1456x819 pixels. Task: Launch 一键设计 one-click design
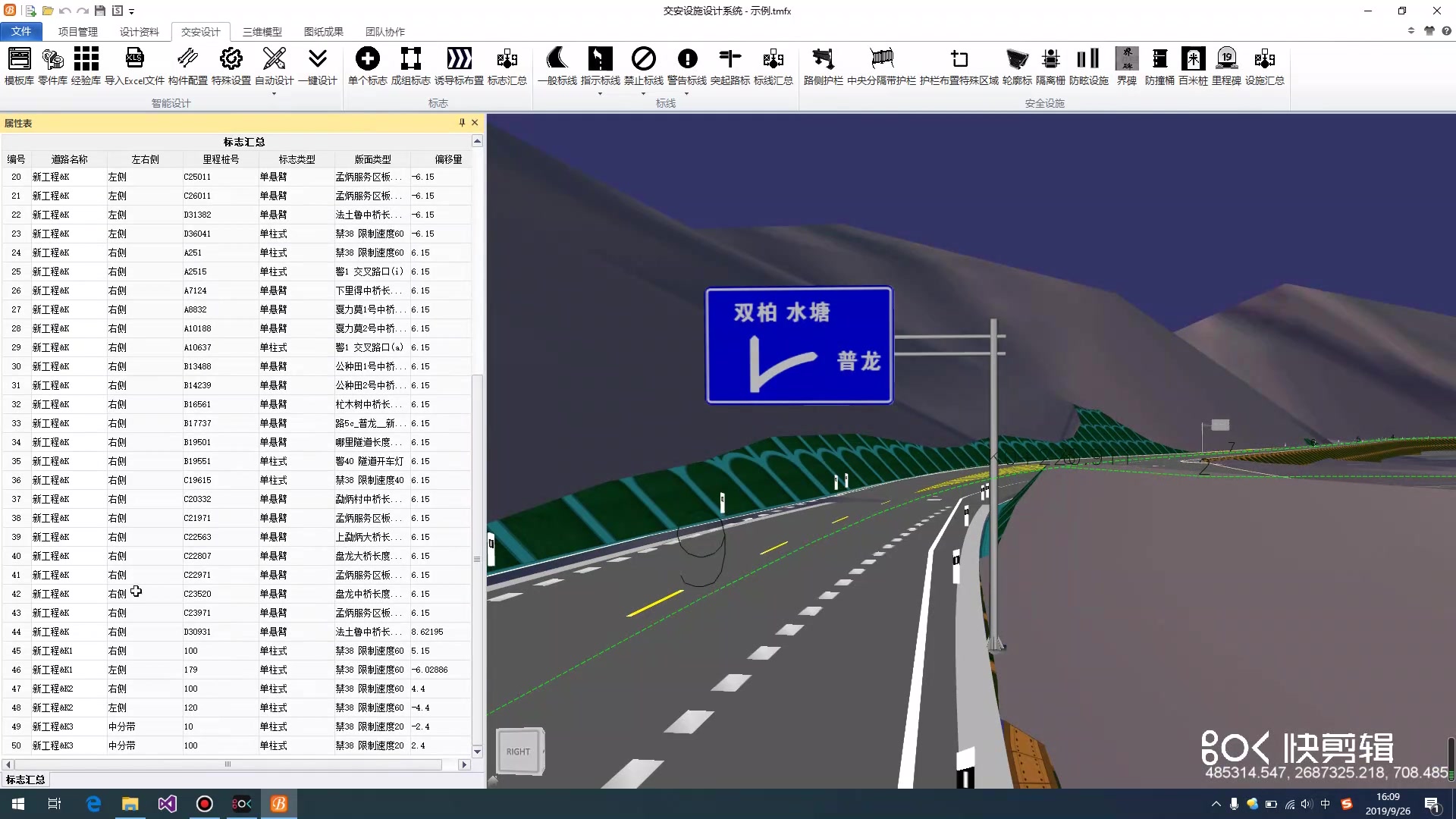point(318,68)
